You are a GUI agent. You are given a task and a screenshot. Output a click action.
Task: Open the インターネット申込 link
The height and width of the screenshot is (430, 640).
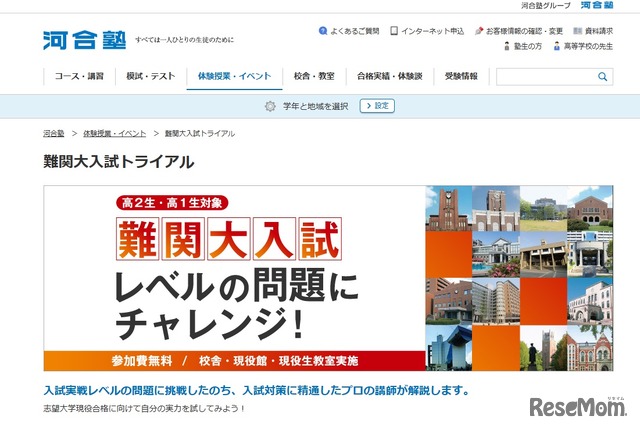click(432, 31)
